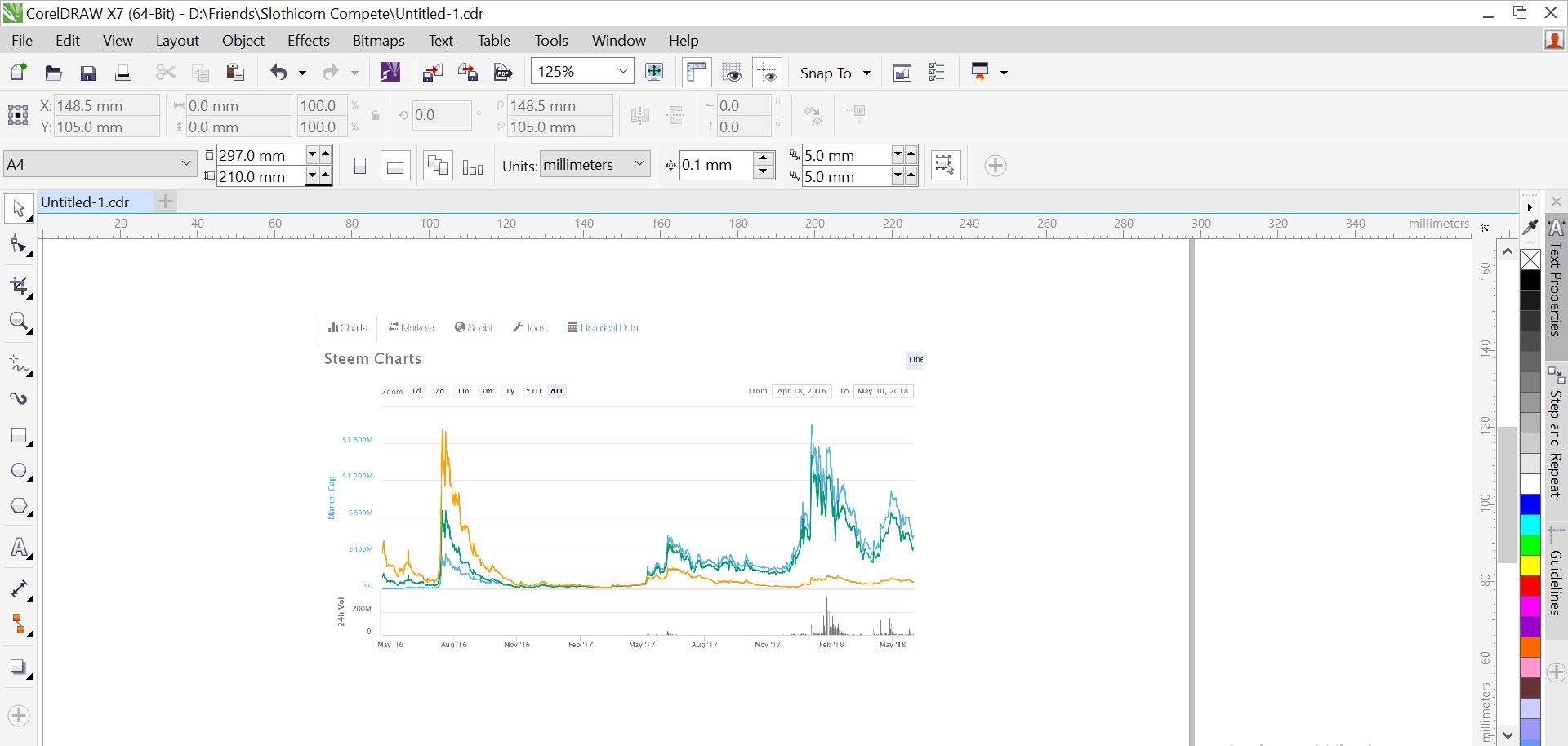Add a quick customize property bar item

click(x=995, y=166)
